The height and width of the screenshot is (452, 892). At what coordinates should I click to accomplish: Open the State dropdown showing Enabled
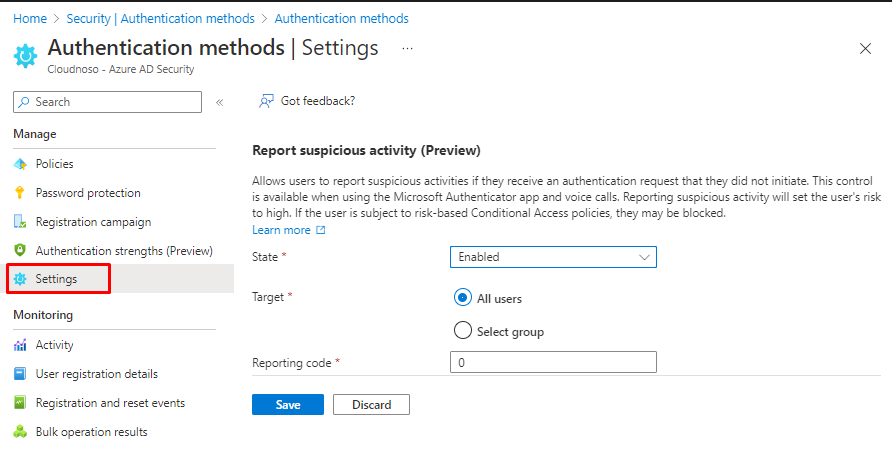click(553, 257)
